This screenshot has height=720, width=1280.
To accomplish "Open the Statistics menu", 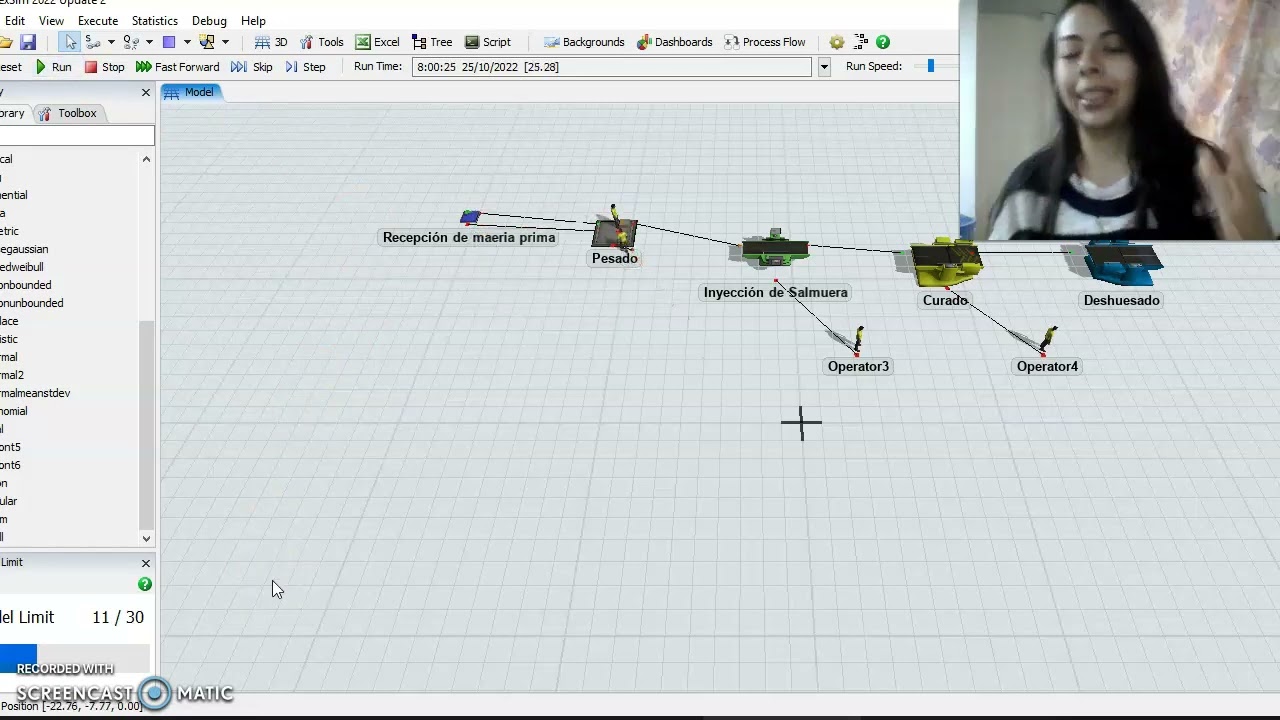I will (x=154, y=20).
